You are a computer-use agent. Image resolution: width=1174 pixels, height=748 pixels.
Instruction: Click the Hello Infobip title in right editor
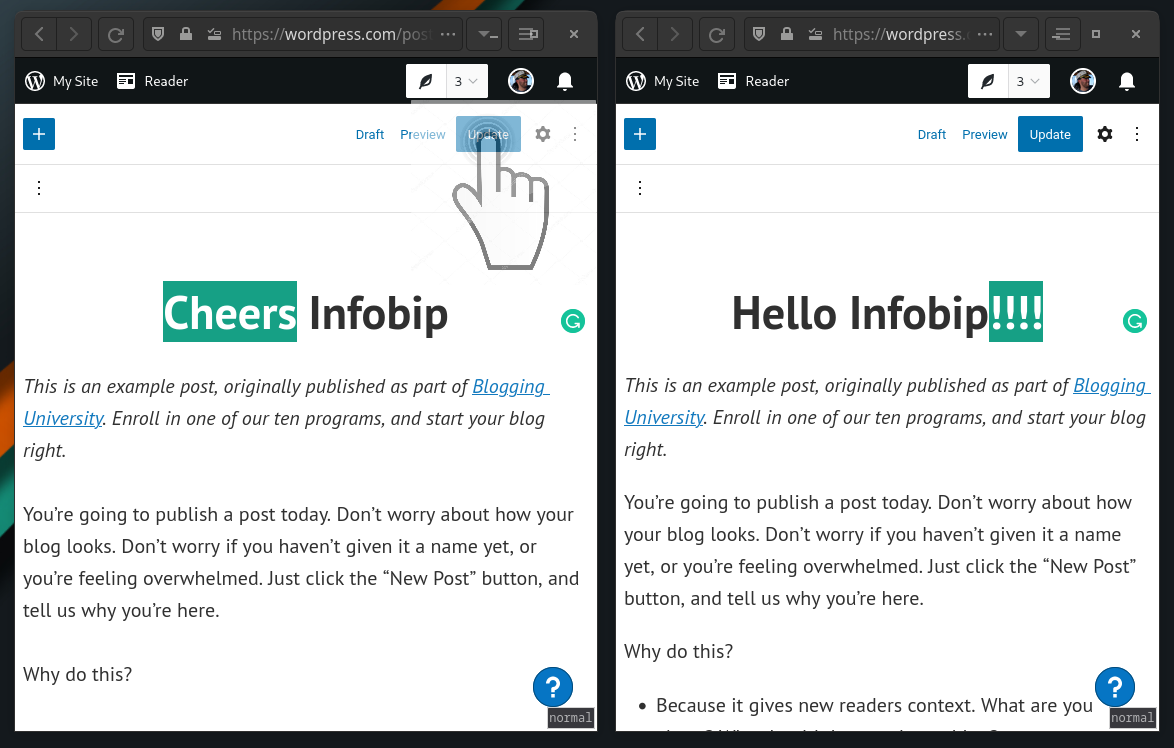(887, 312)
